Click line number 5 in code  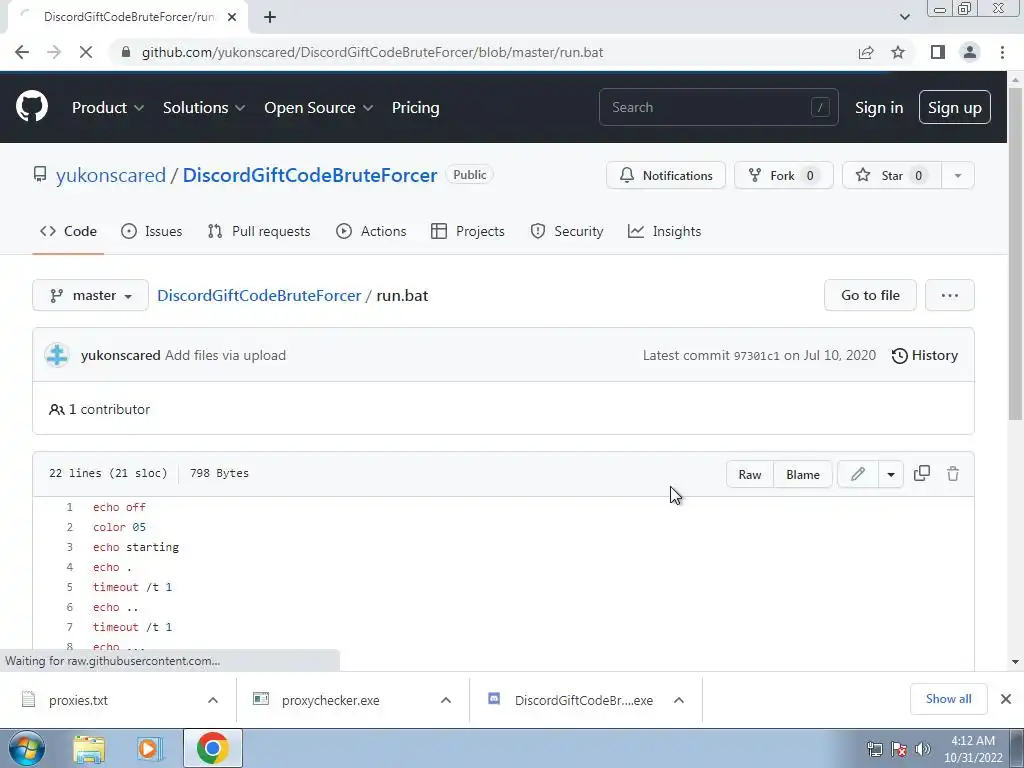pyautogui.click(x=69, y=587)
